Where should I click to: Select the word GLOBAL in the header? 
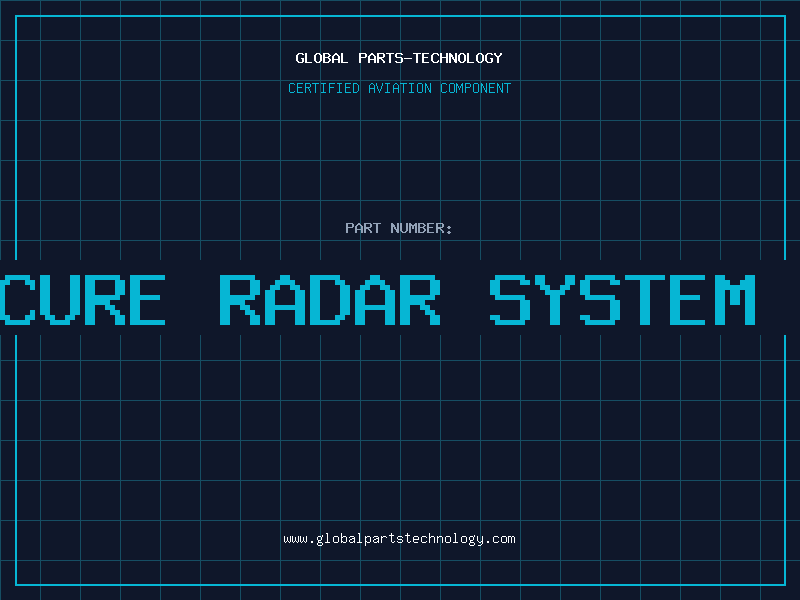[x=320, y=58]
